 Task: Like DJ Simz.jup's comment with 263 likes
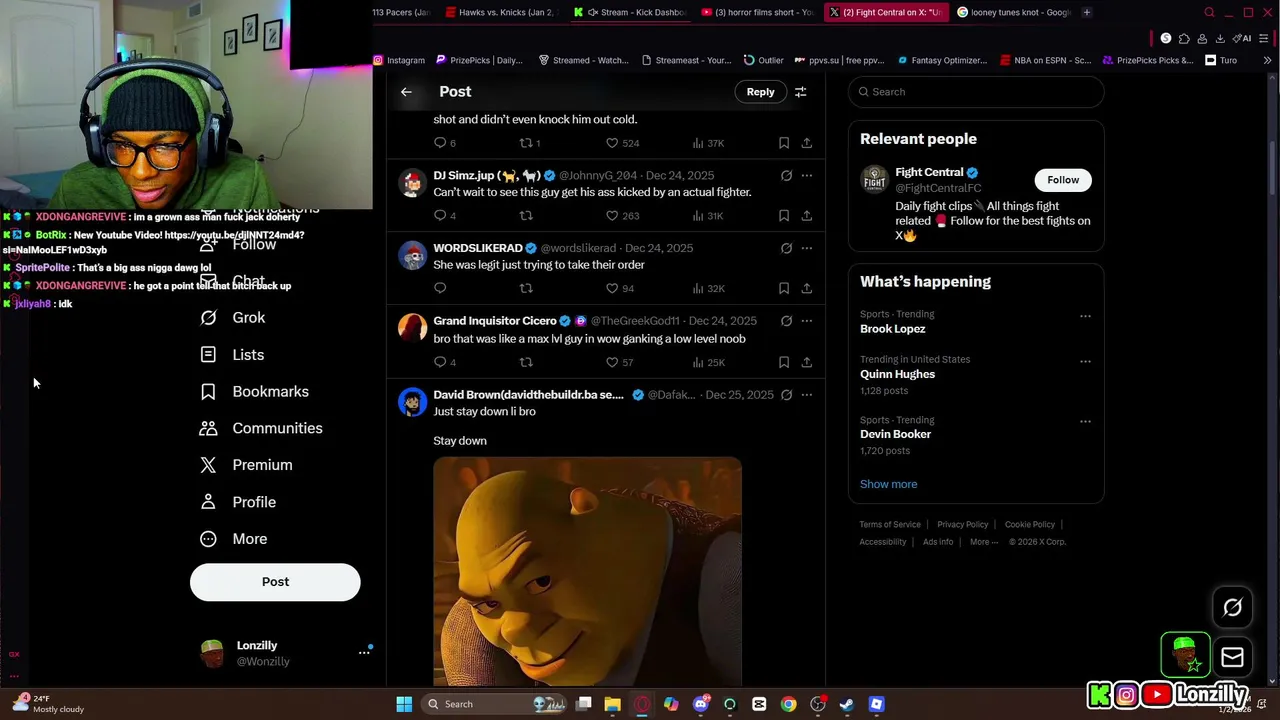click(x=622, y=216)
